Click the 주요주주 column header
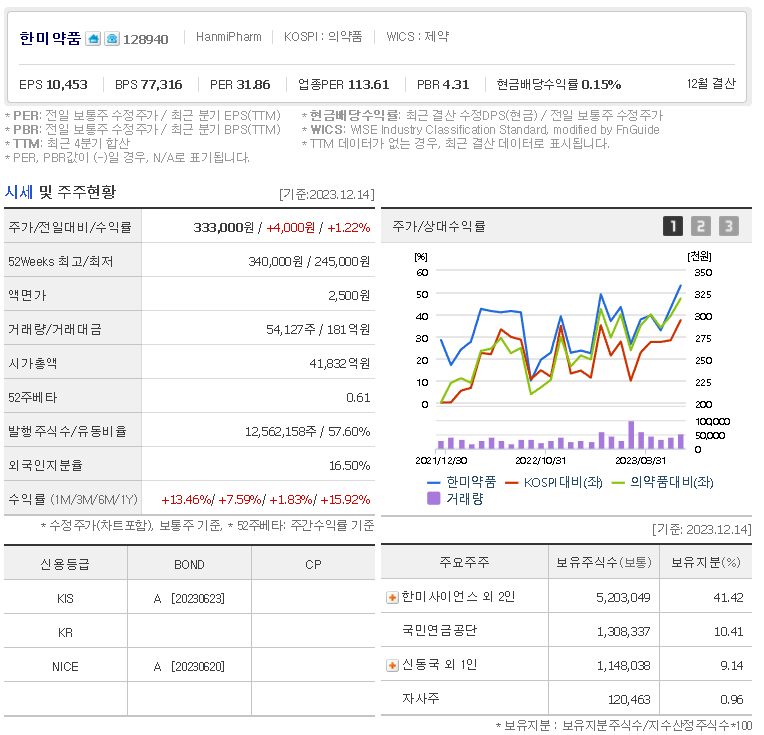This screenshot has width=764, height=735. [464, 562]
